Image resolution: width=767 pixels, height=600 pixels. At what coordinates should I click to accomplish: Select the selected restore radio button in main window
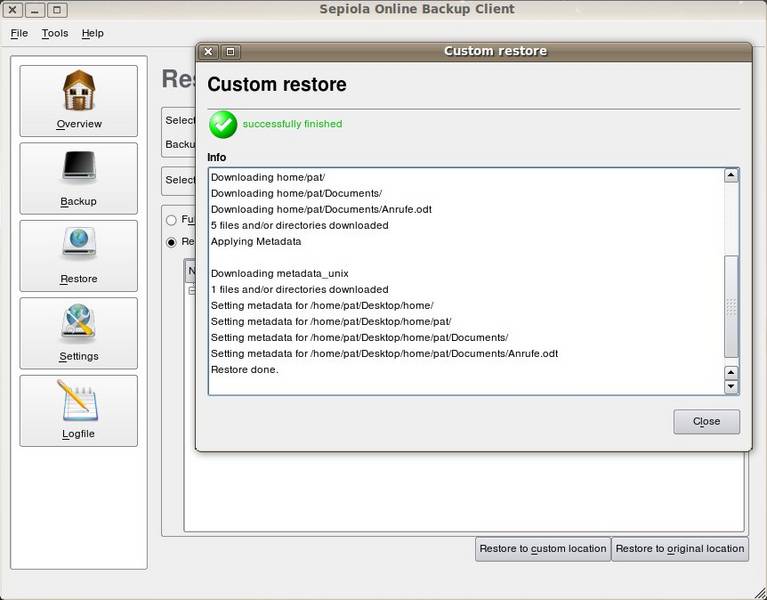click(x=171, y=242)
